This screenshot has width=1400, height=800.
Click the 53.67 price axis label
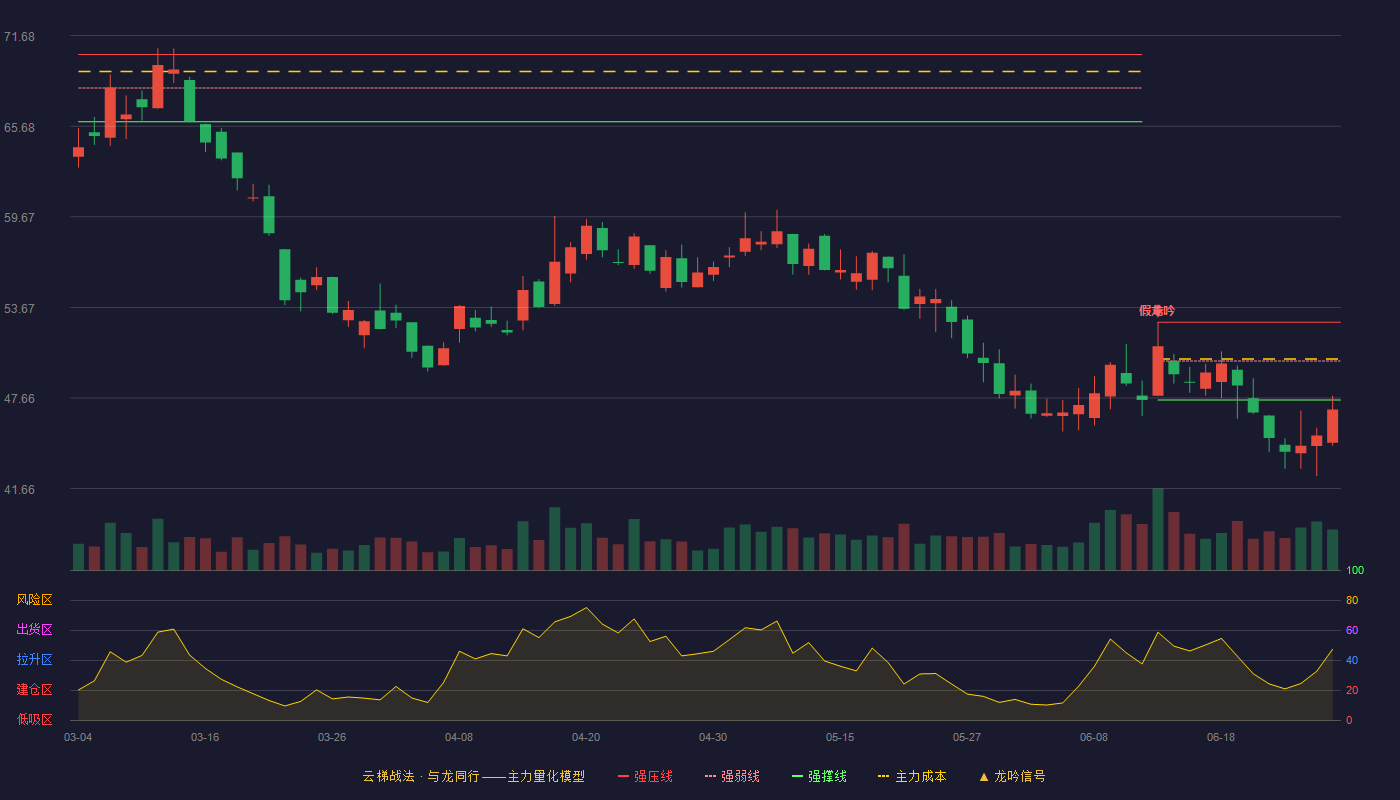[x=19, y=309]
